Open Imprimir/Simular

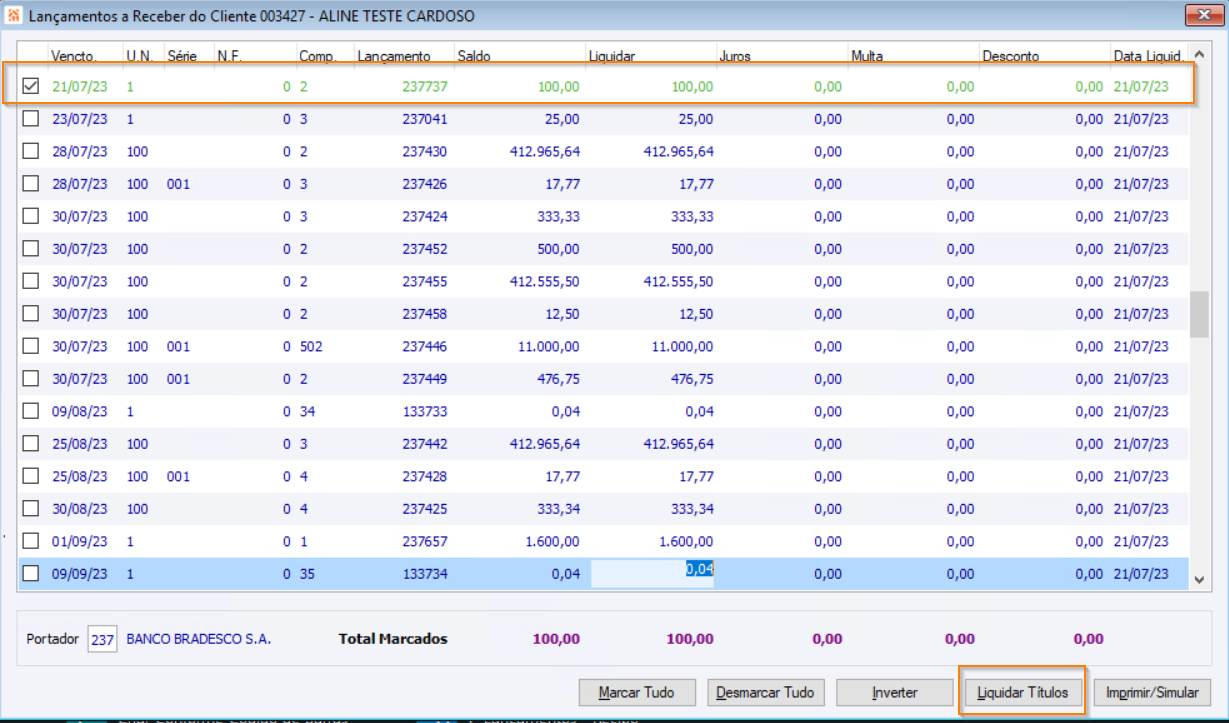[x=1152, y=692]
